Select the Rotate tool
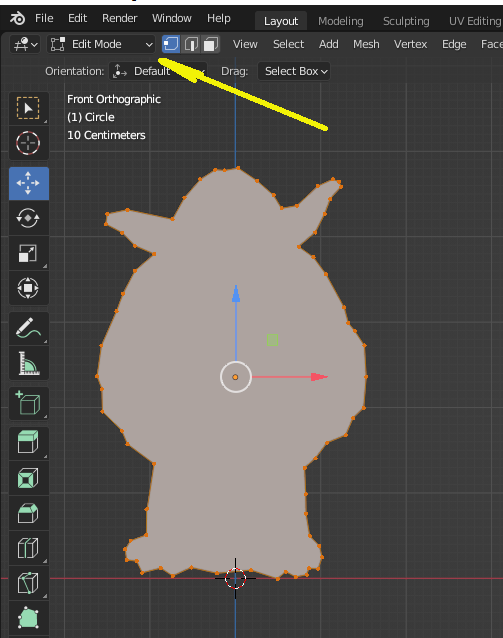503x638 pixels. point(28,218)
